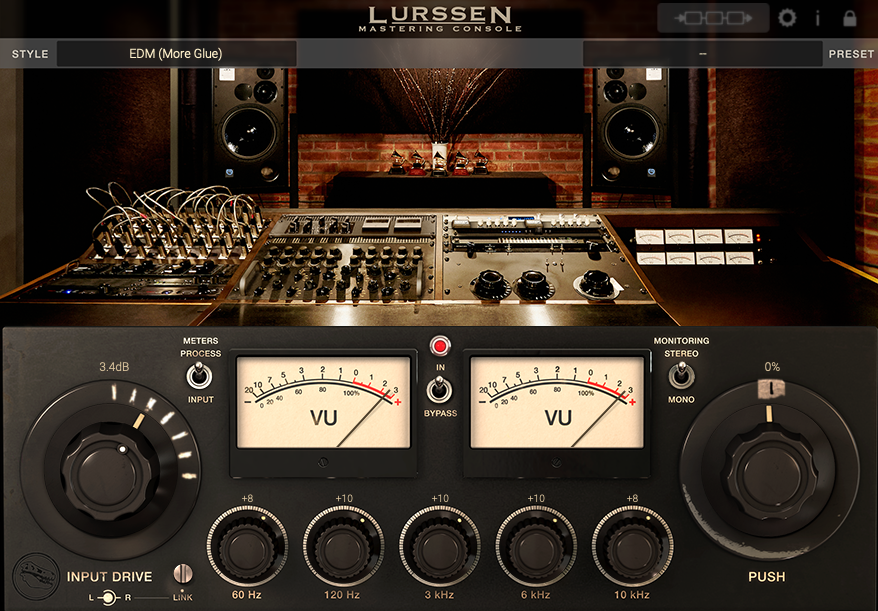Click the red IN indicator light

(440, 346)
